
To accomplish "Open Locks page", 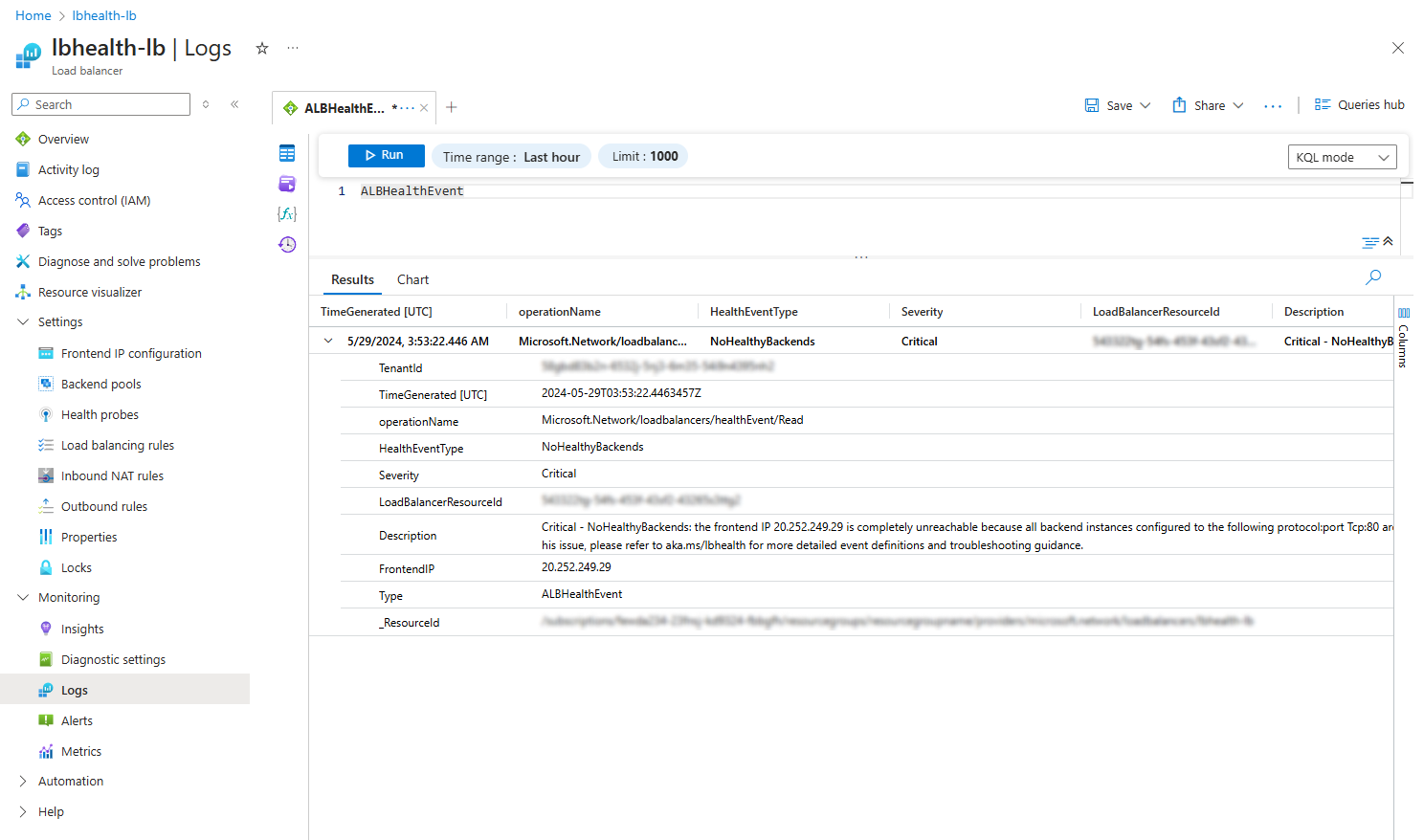I will point(77,567).
